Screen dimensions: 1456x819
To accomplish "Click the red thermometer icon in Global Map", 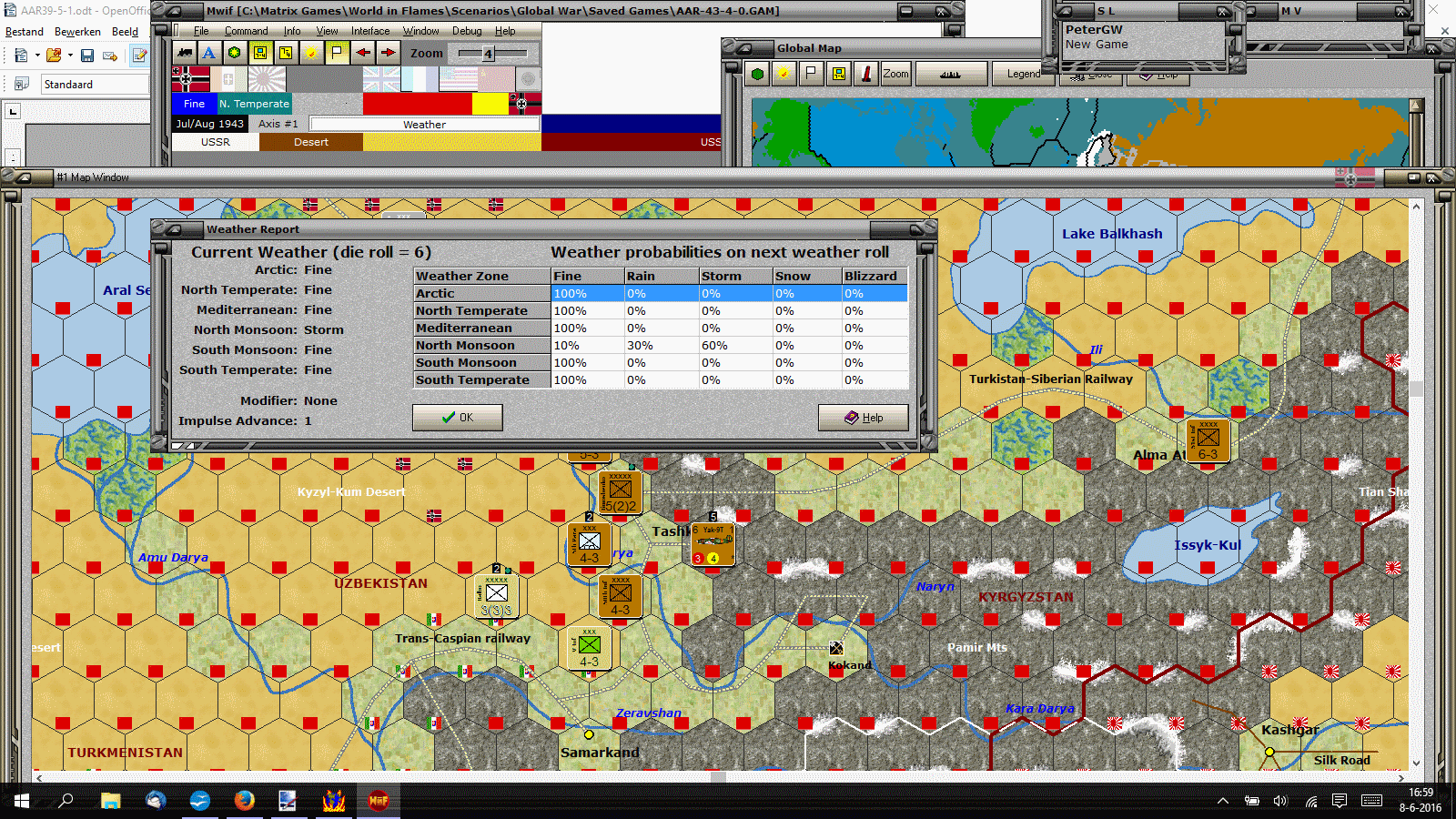I will pyautogui.click(x=866, y=74).
